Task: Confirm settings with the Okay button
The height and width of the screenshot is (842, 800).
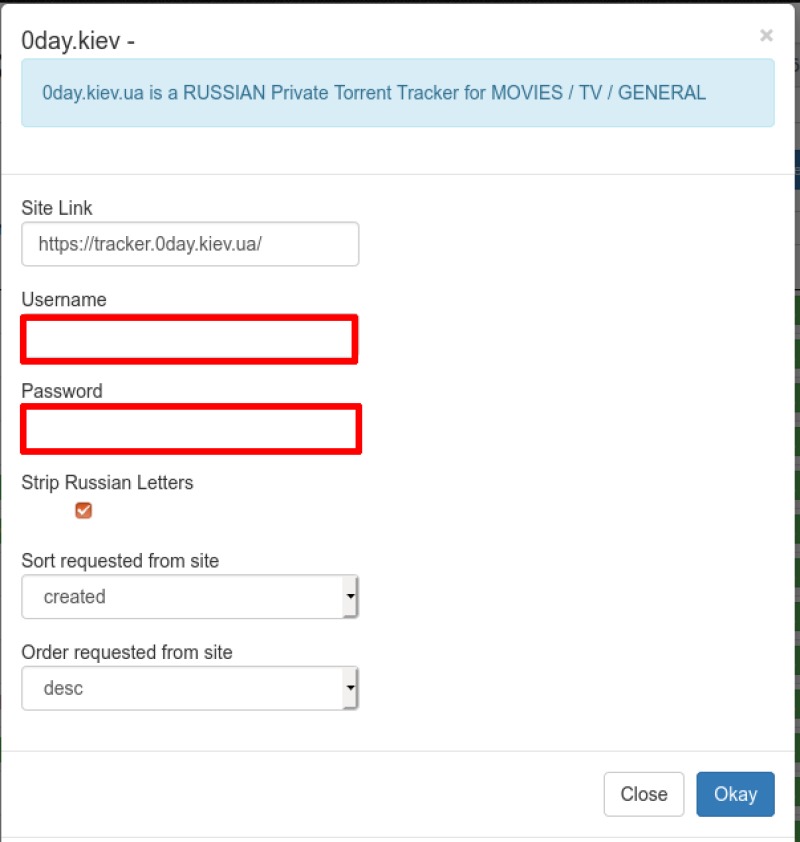Action: point(736,794)
